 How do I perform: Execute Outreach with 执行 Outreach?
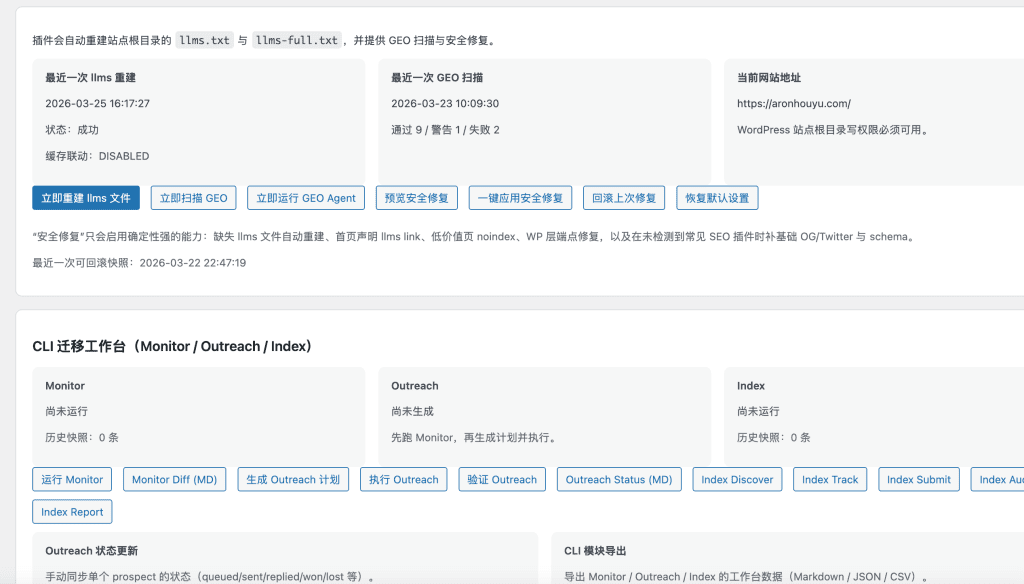(x=403, y=479)
